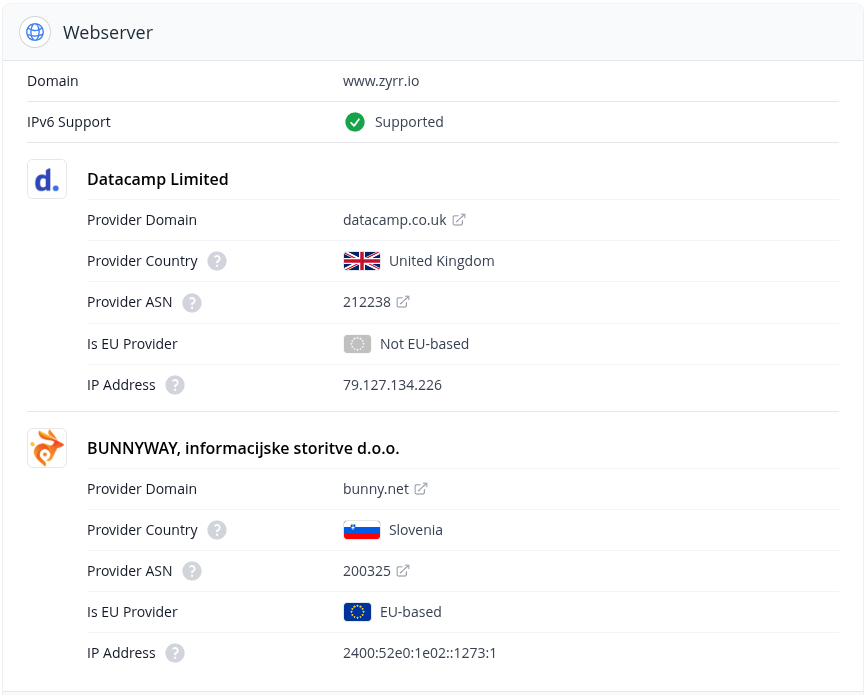
Task: Open the bunny.net provider domain link
Action: [373, 488]
